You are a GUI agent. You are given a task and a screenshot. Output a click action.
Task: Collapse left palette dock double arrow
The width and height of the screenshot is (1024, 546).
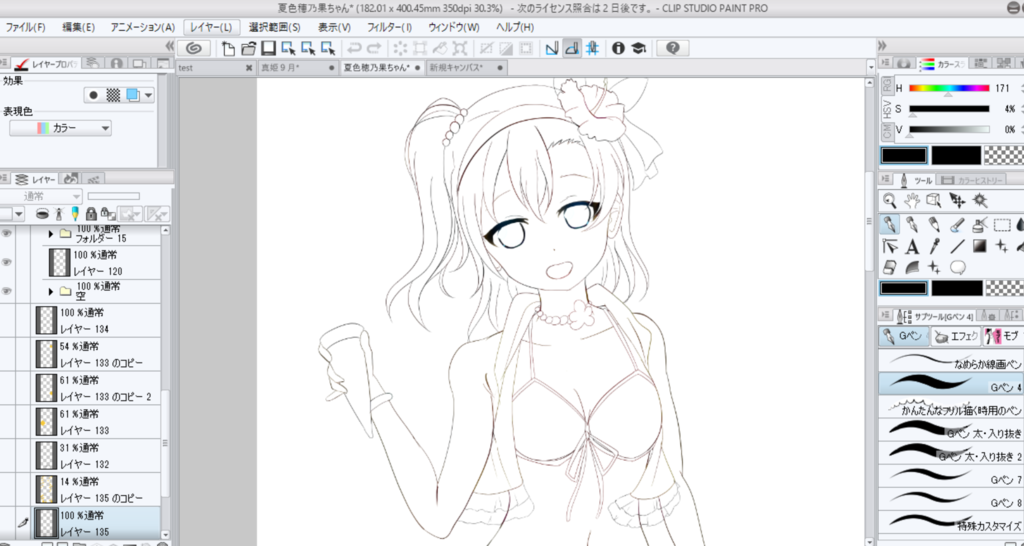click(170, 45)
